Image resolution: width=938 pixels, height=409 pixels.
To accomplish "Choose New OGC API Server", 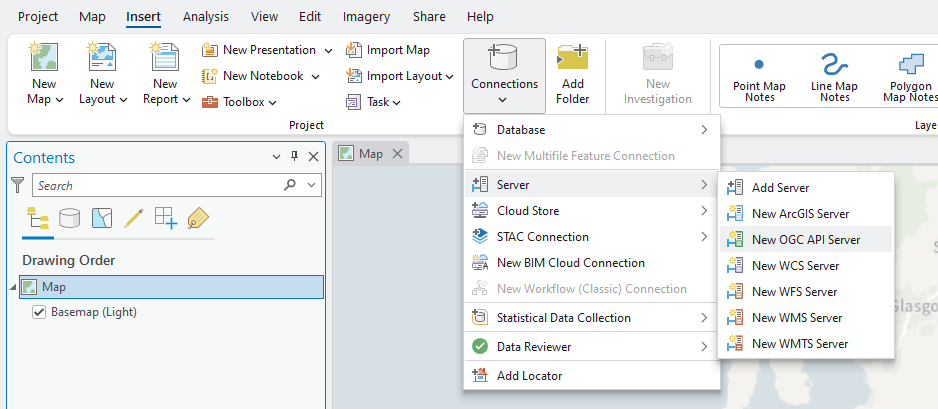I will click(x=806, y=239).
